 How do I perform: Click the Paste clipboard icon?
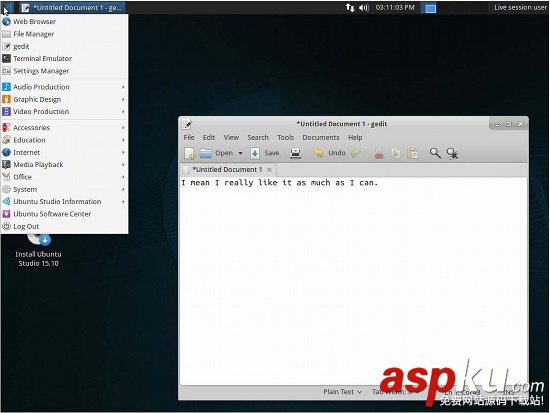pyautogui.click(x=412, y=154)
